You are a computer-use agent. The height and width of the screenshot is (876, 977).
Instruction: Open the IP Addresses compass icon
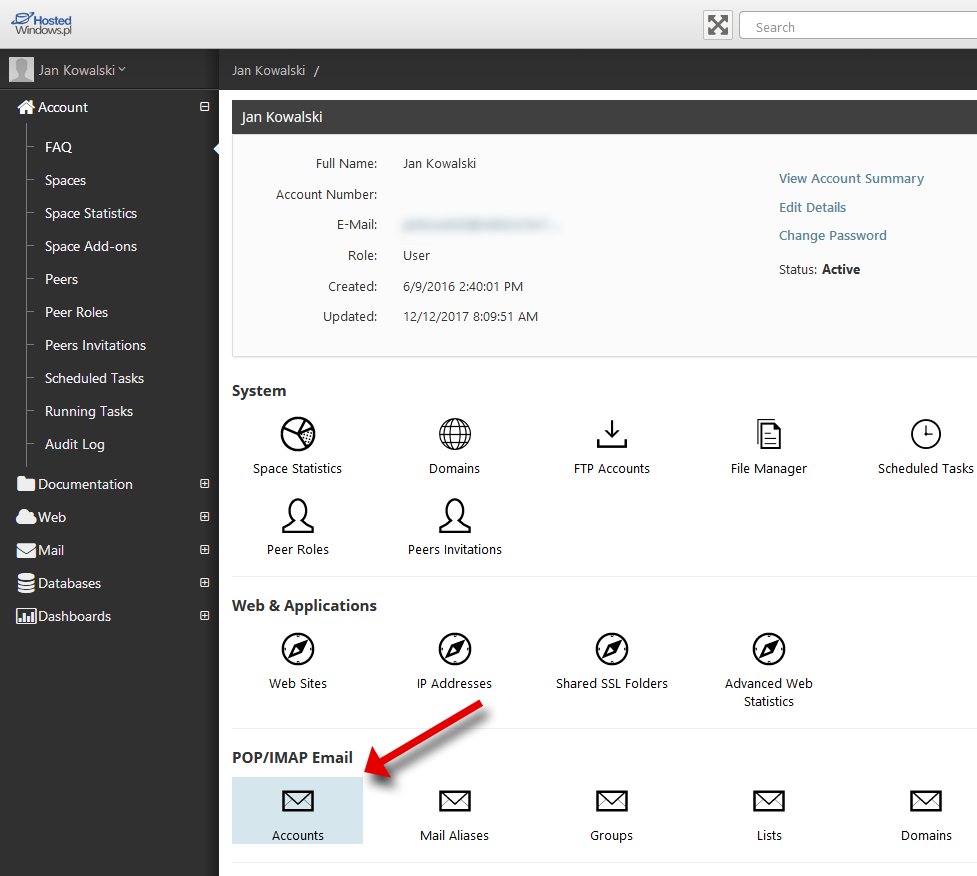tap(455, 649)
